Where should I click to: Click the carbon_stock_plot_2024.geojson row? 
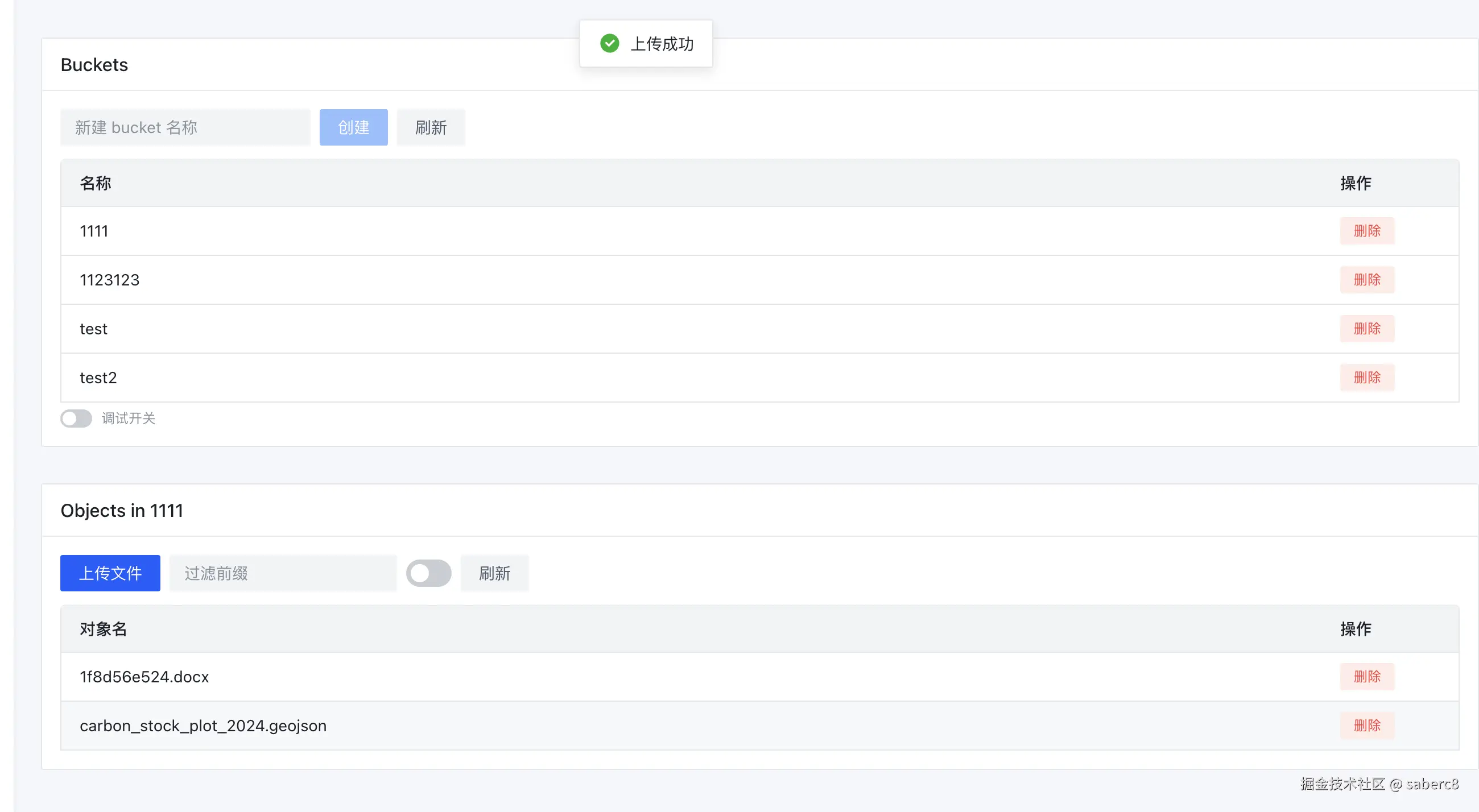pos(203,726)
